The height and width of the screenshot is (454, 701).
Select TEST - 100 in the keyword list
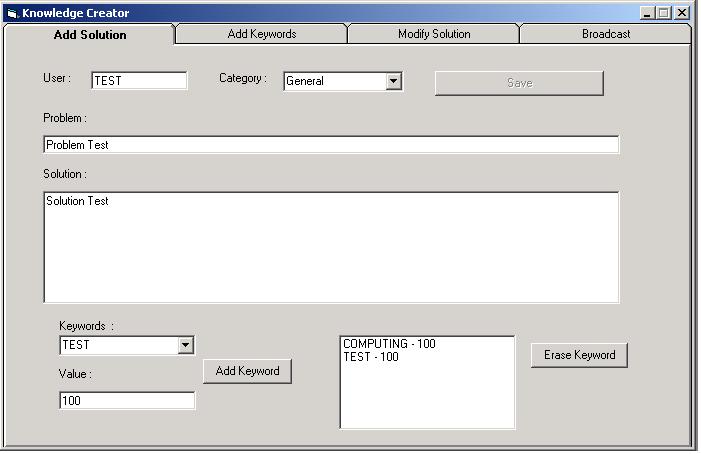[371, 357]
